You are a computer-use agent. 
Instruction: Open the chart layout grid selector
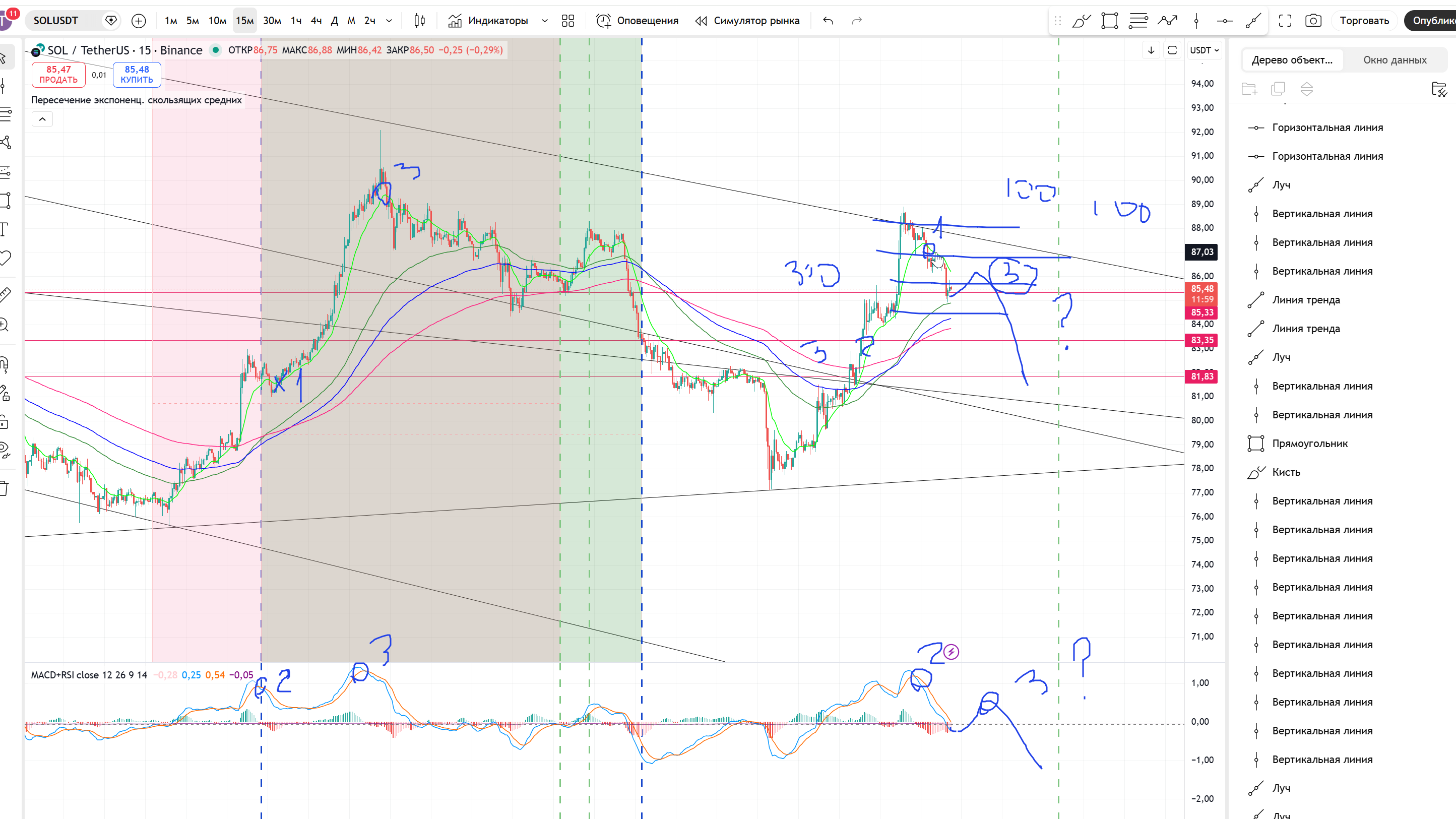(568, 21)
